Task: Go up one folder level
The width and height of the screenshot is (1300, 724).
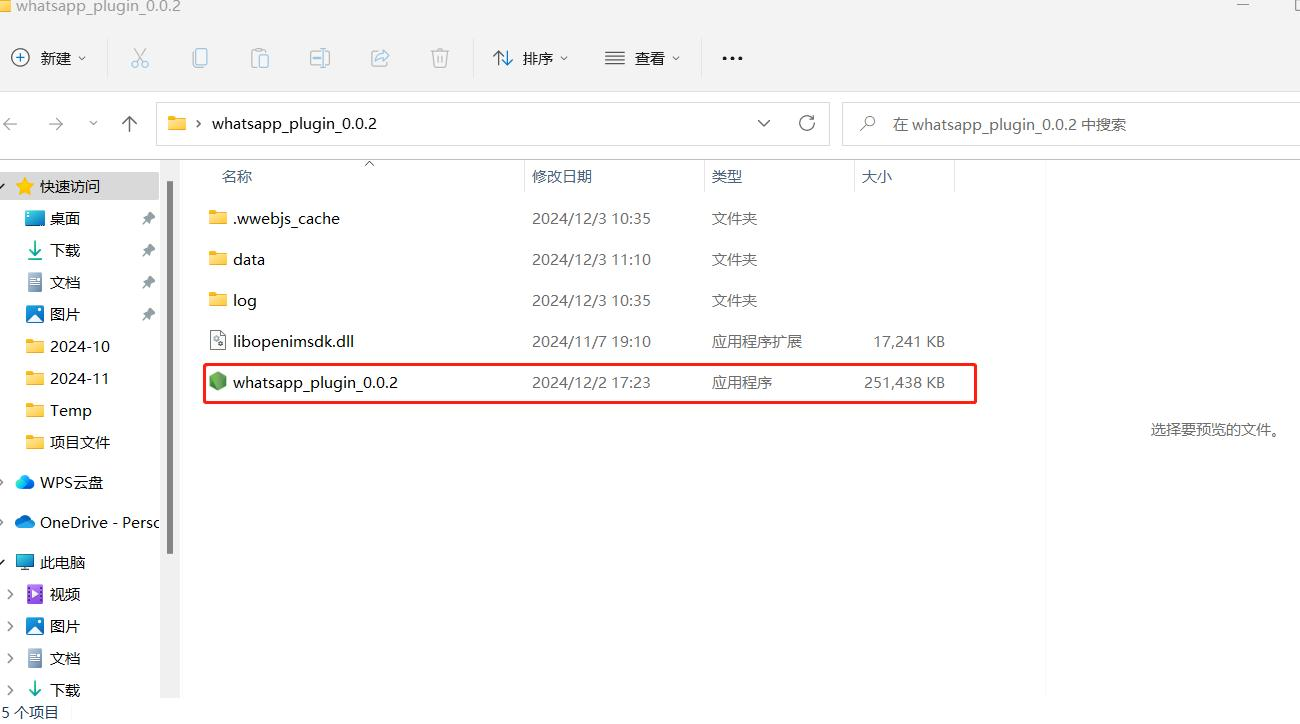Action: (129, 124)
